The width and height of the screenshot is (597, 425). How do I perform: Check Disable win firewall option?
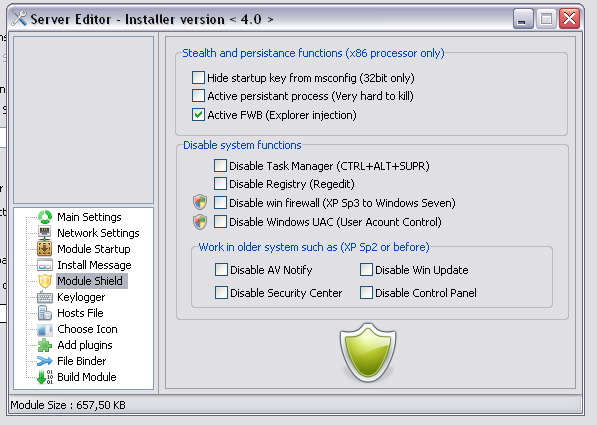coord(220,203)
